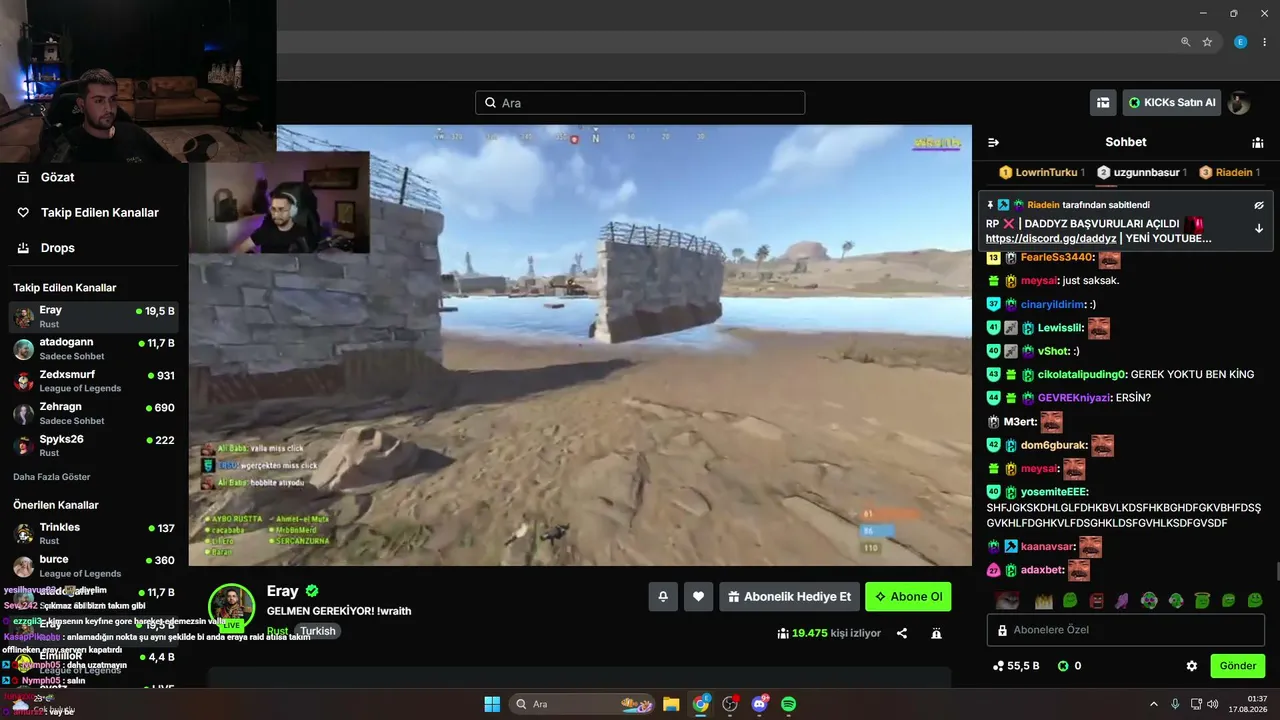Image resolution: width=1280 pixels, height=720 pixels.
Task: Report the stream using the flag icon
Action: click(x=936, y=633)
